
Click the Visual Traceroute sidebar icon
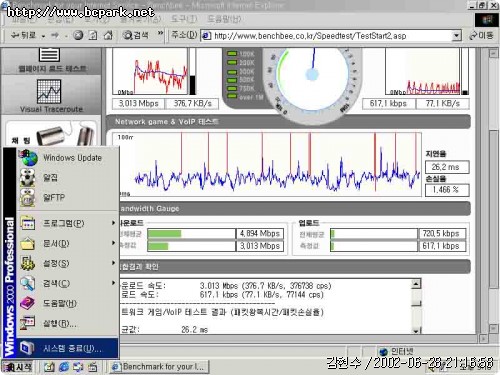(x=49, y=92)
